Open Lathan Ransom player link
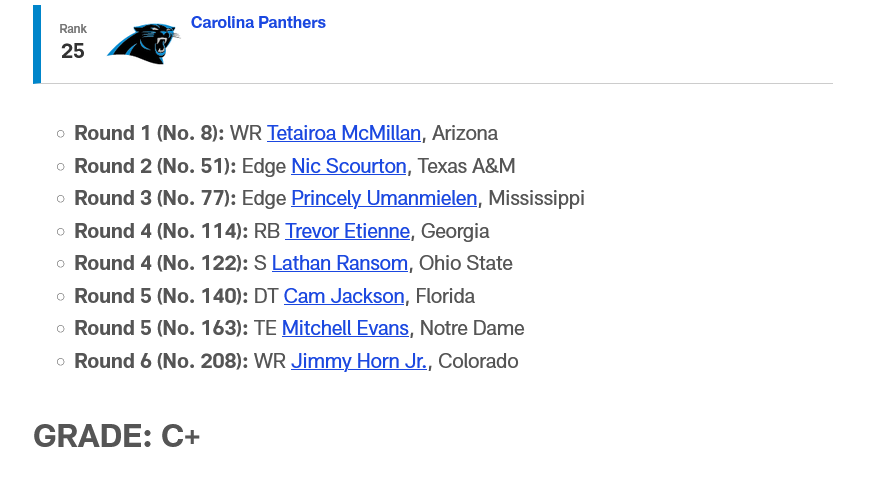This screenshot has width=873, height=479. pos(340,263)
